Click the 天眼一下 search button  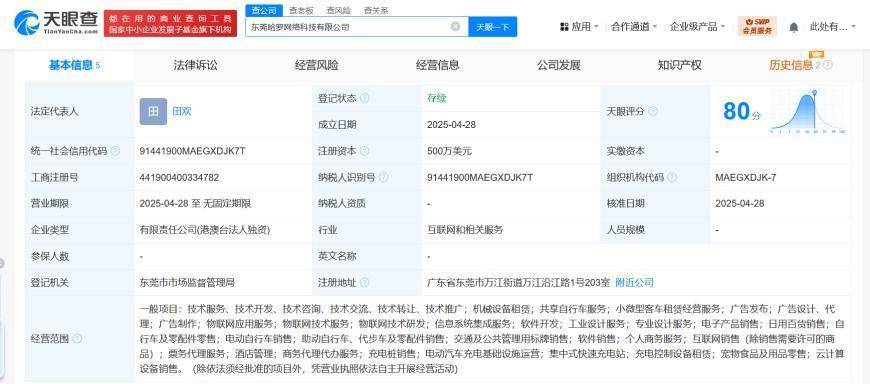pyautogui.click(x=493, y=27)
